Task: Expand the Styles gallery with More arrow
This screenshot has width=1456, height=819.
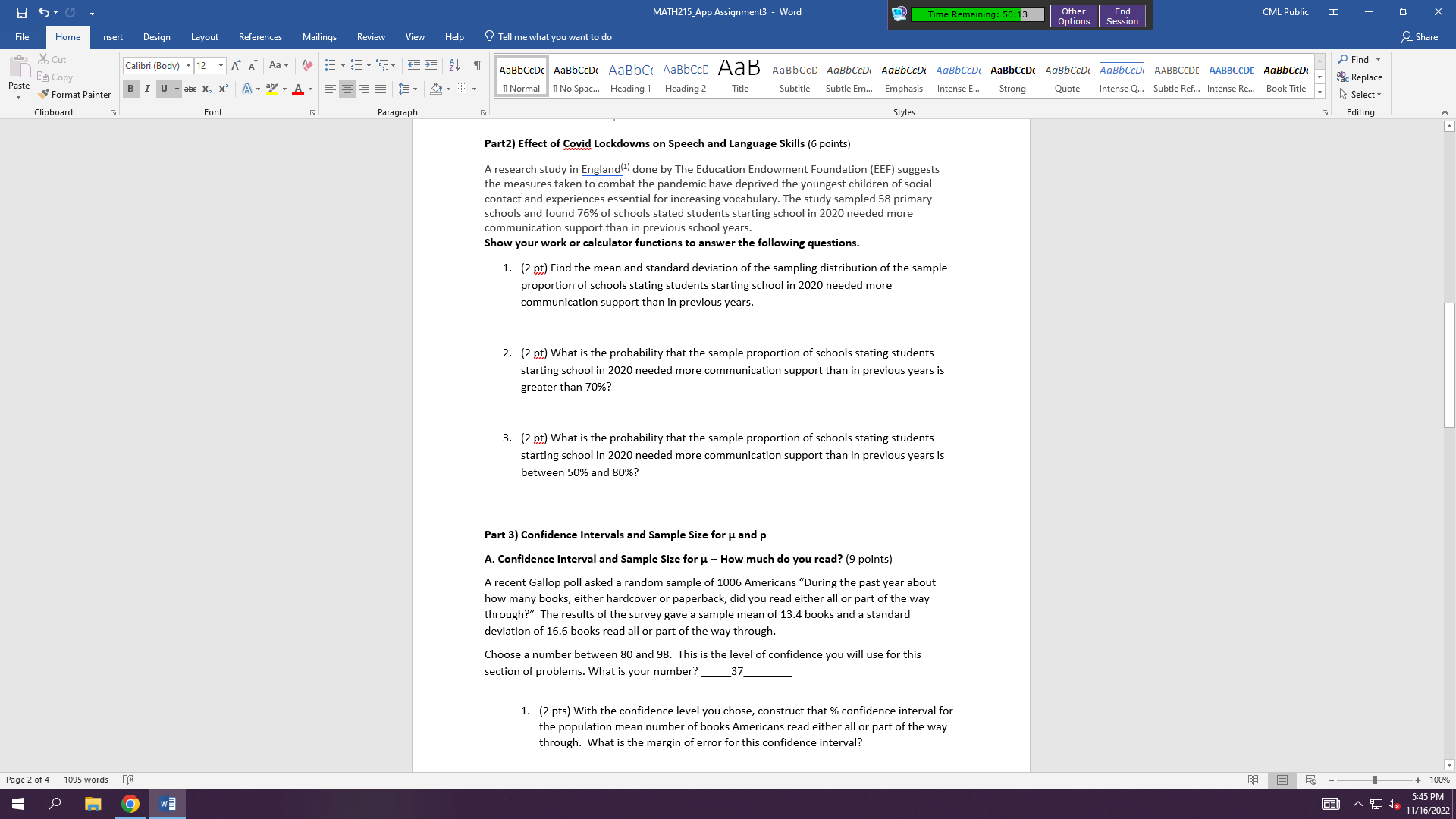Action: [x=1319, y=90]
